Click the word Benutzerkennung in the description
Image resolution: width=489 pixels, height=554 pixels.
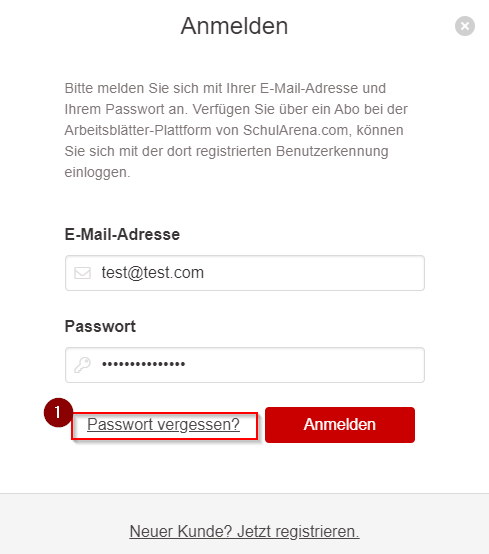(x=332, y=152)
